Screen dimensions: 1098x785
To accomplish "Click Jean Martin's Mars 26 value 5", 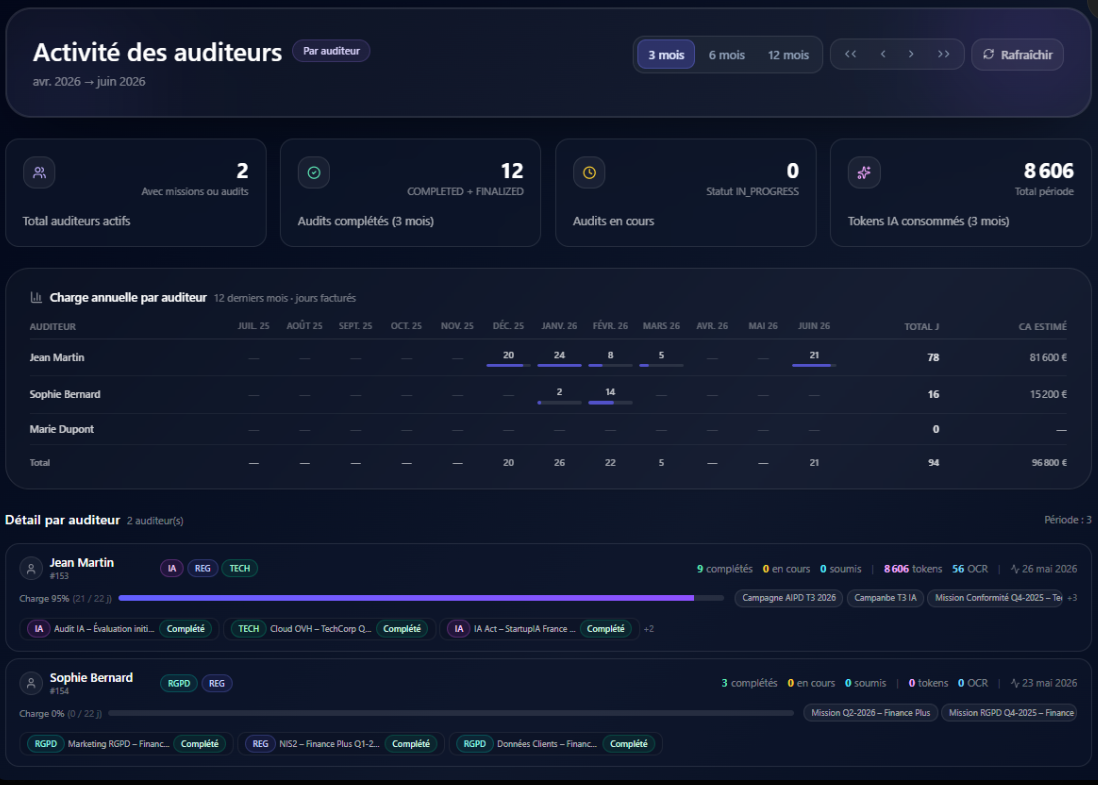I will tap(661, 355).
